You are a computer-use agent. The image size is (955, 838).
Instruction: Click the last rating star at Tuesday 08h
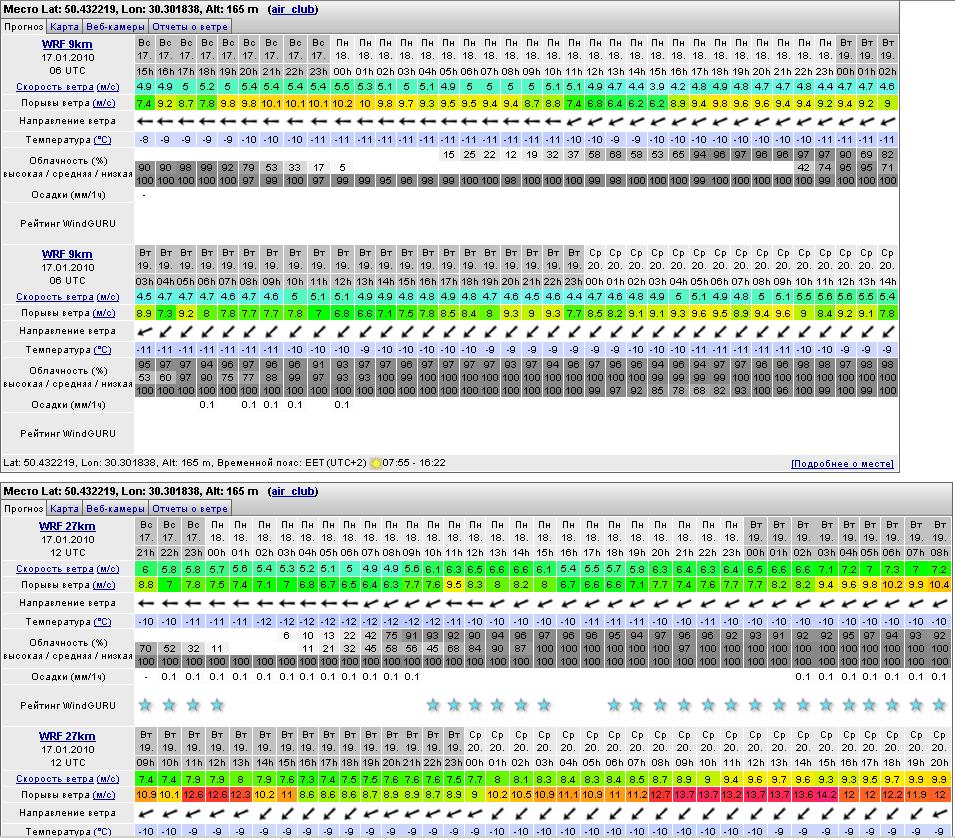[939, 705]
